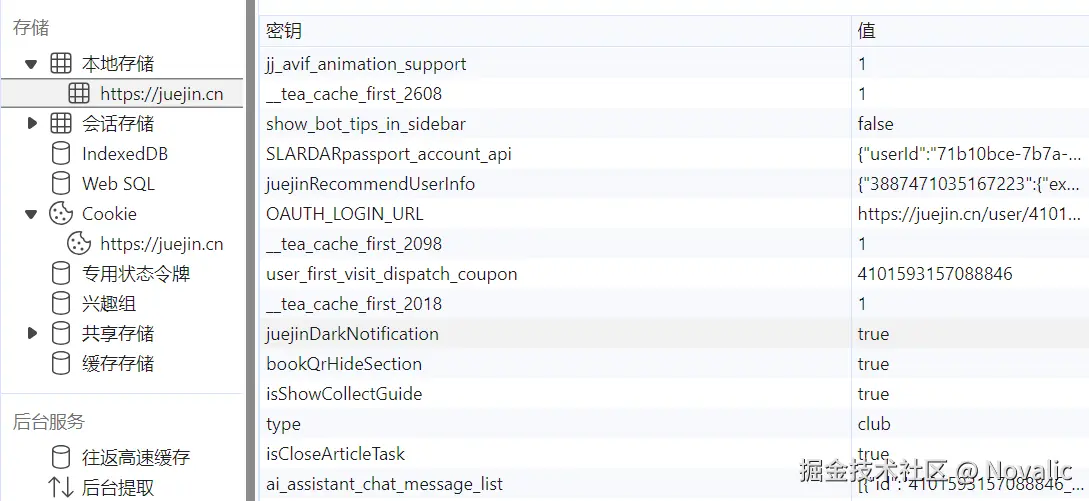The width and height of the screenshot is (1089, 501).
Task: Expand the 会话存储 tree arrow
Action: [x=31, y=124]
